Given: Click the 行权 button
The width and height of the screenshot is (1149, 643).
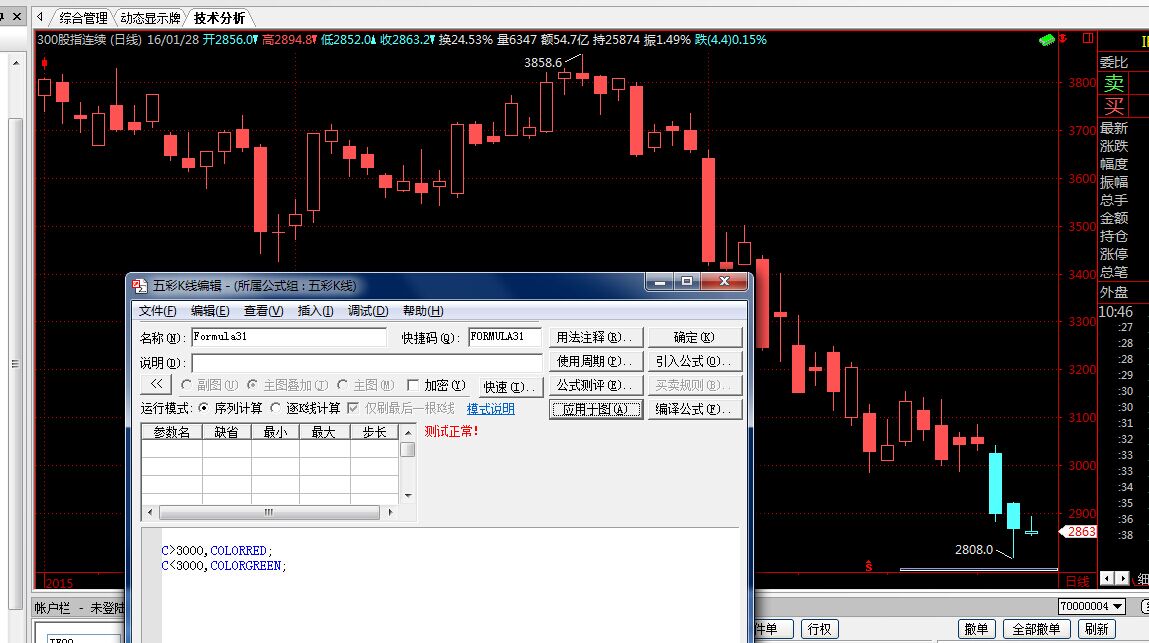Looking at the screenshot, I should coord(819,629).
